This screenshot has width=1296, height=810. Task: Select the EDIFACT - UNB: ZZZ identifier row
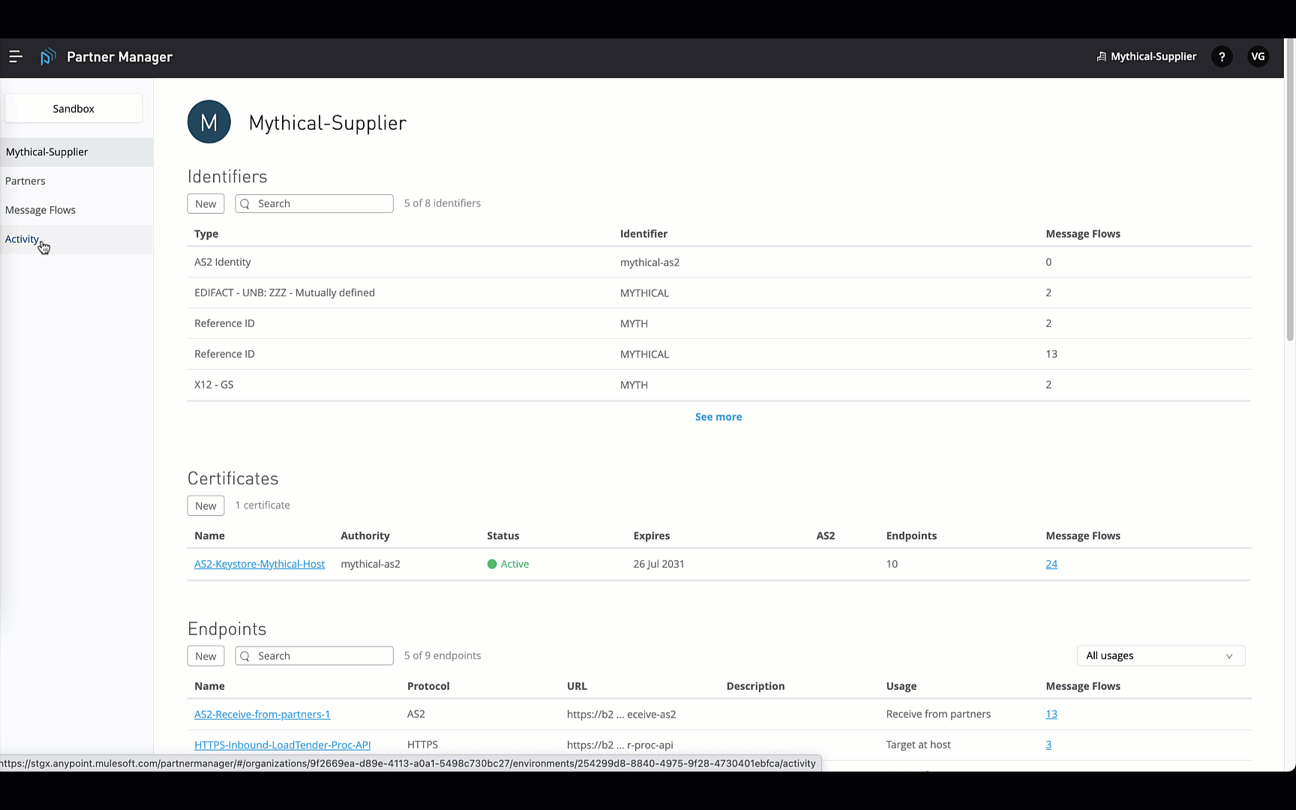(719, 293)
